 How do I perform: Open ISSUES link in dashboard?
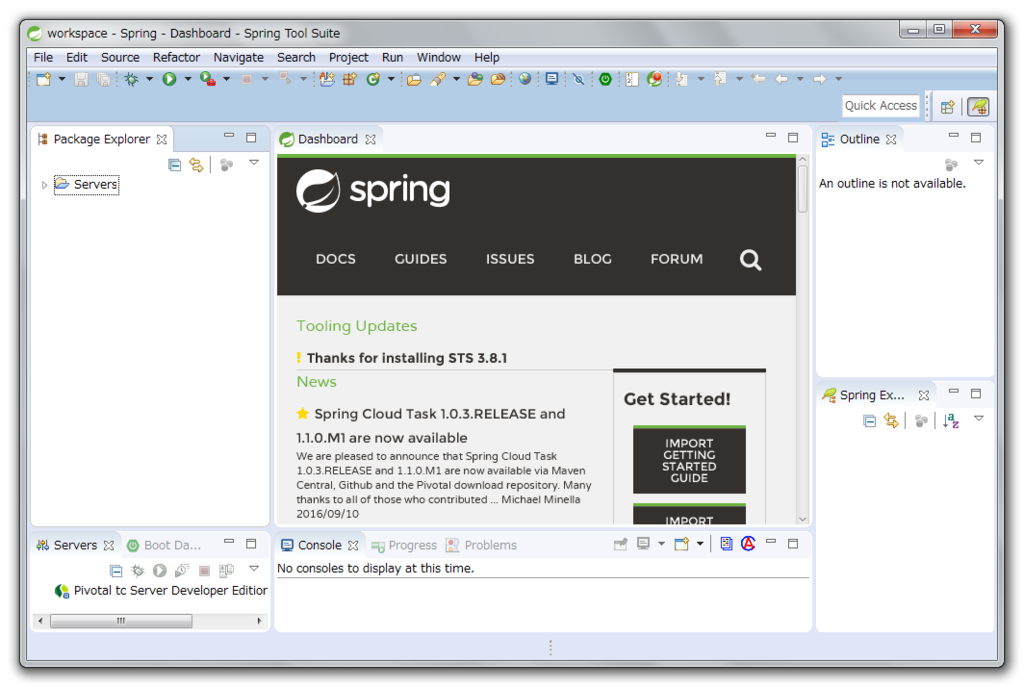[x=510, y=259]
